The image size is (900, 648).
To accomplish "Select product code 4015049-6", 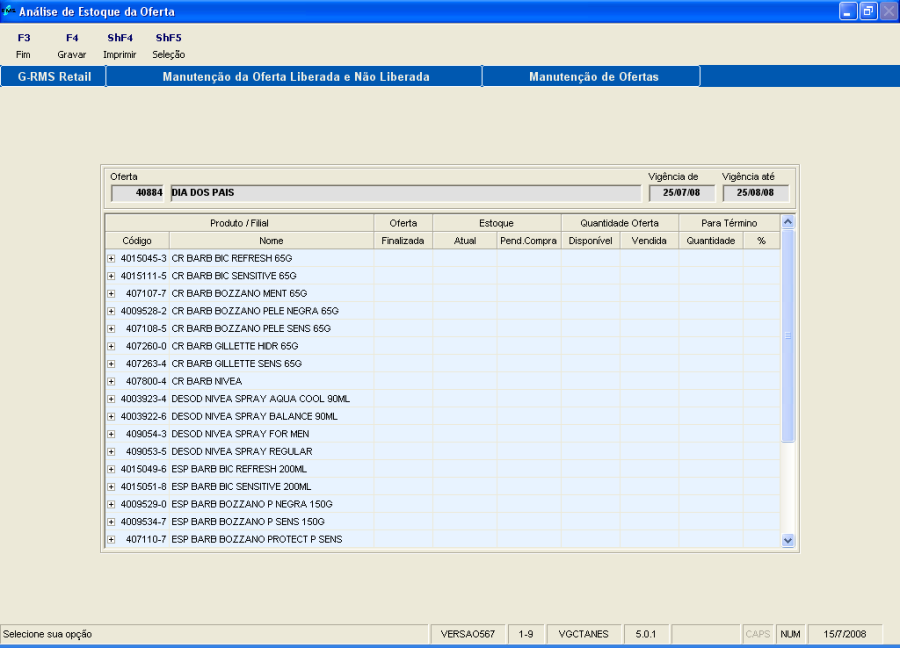I will pyautogui.click(x=143, y=469).
